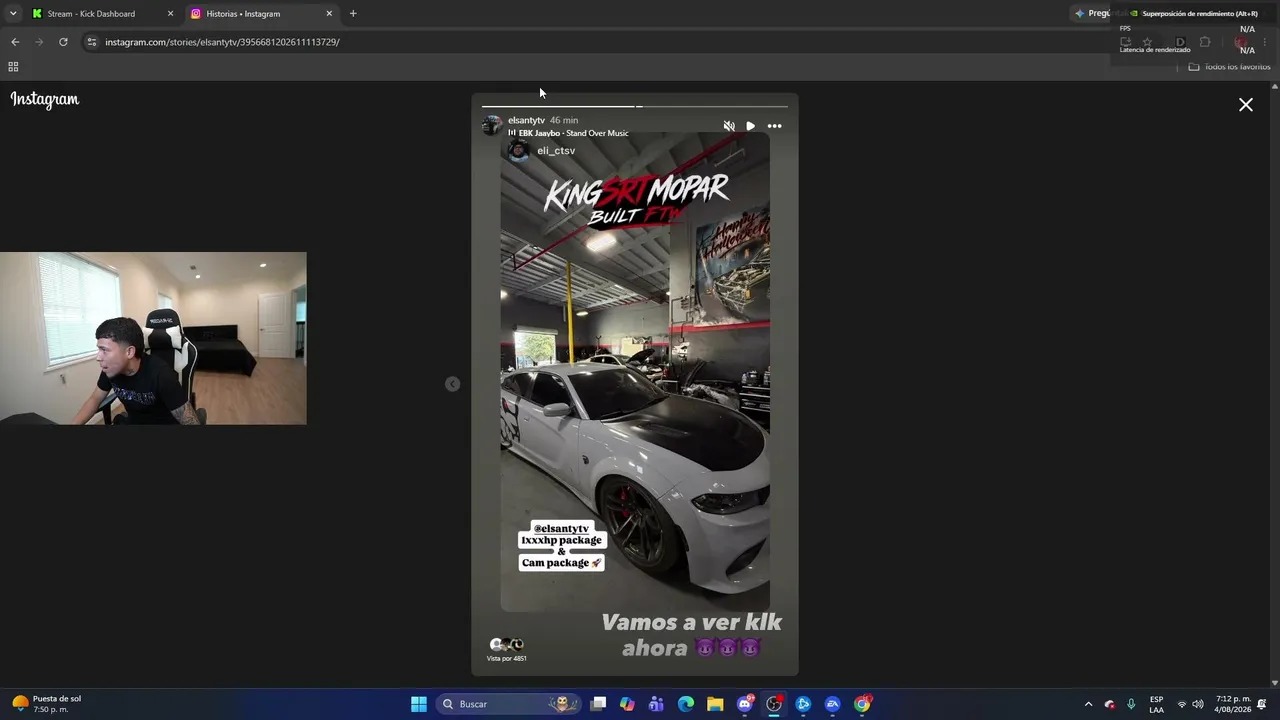View site information in address bar
The height and width of the screenshot is (720, 1280).
[91, 42]
